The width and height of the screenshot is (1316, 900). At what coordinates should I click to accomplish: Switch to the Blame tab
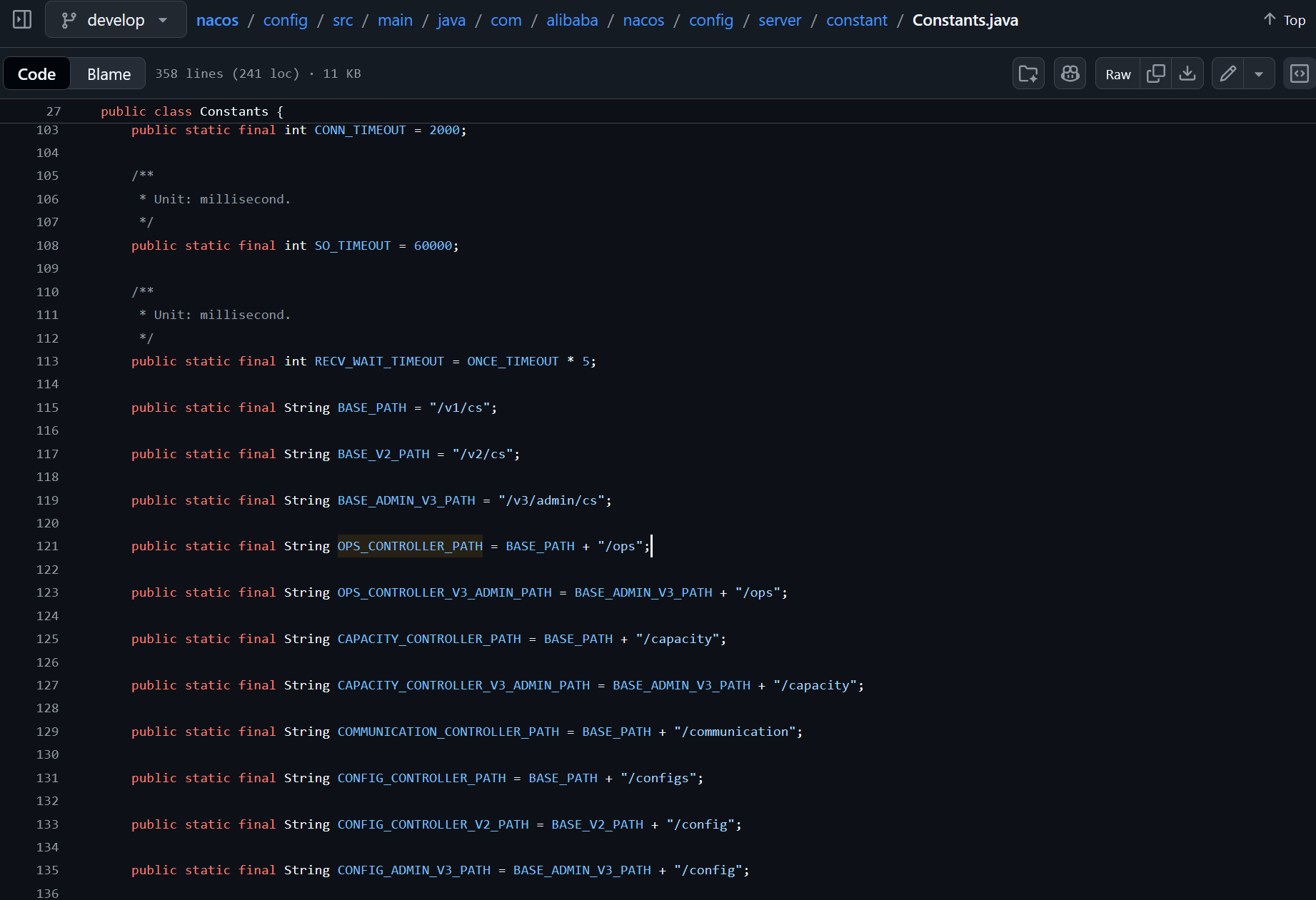pos(109,74)
